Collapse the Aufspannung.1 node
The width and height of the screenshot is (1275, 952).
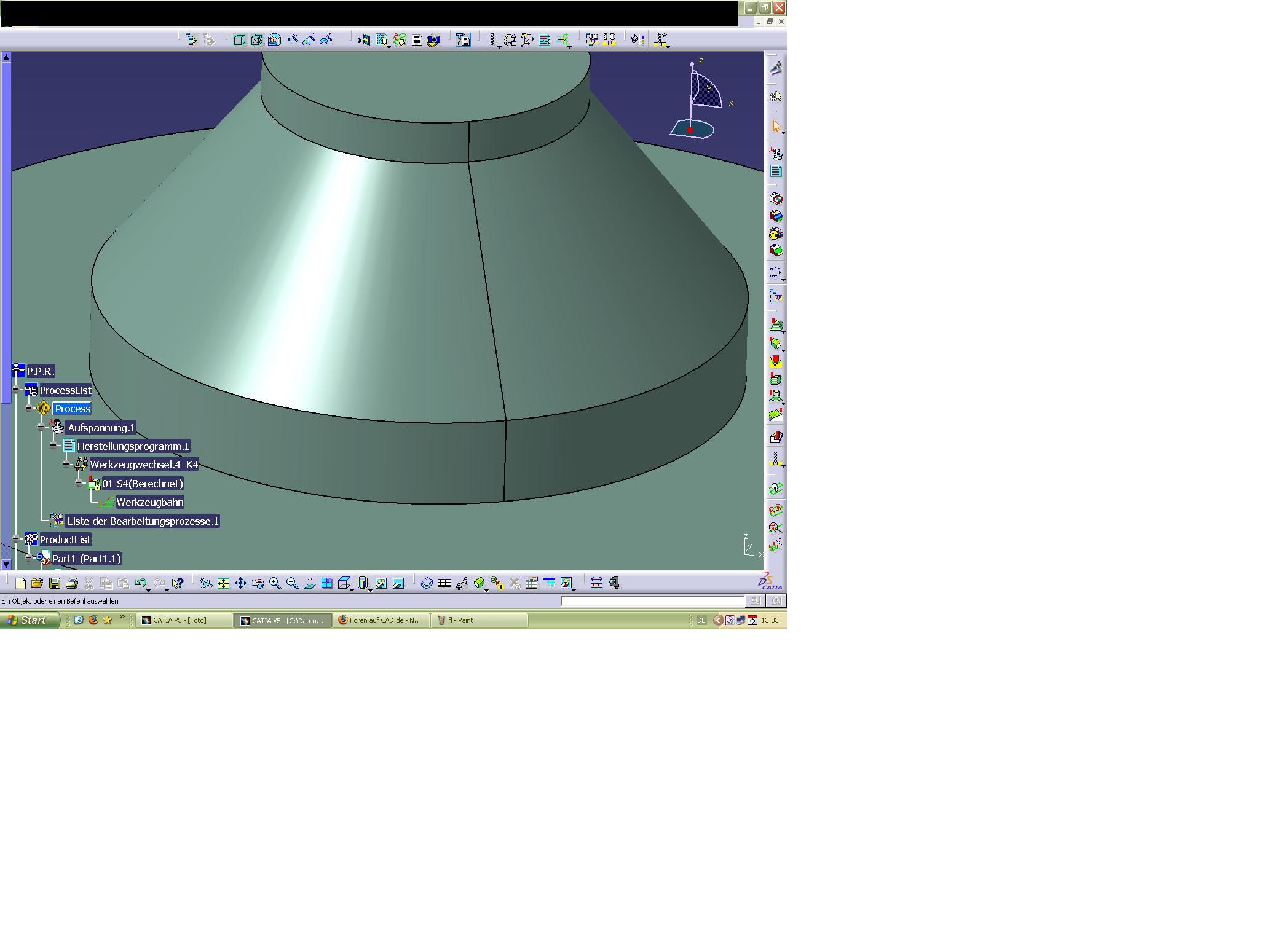(x=41, y=427)
